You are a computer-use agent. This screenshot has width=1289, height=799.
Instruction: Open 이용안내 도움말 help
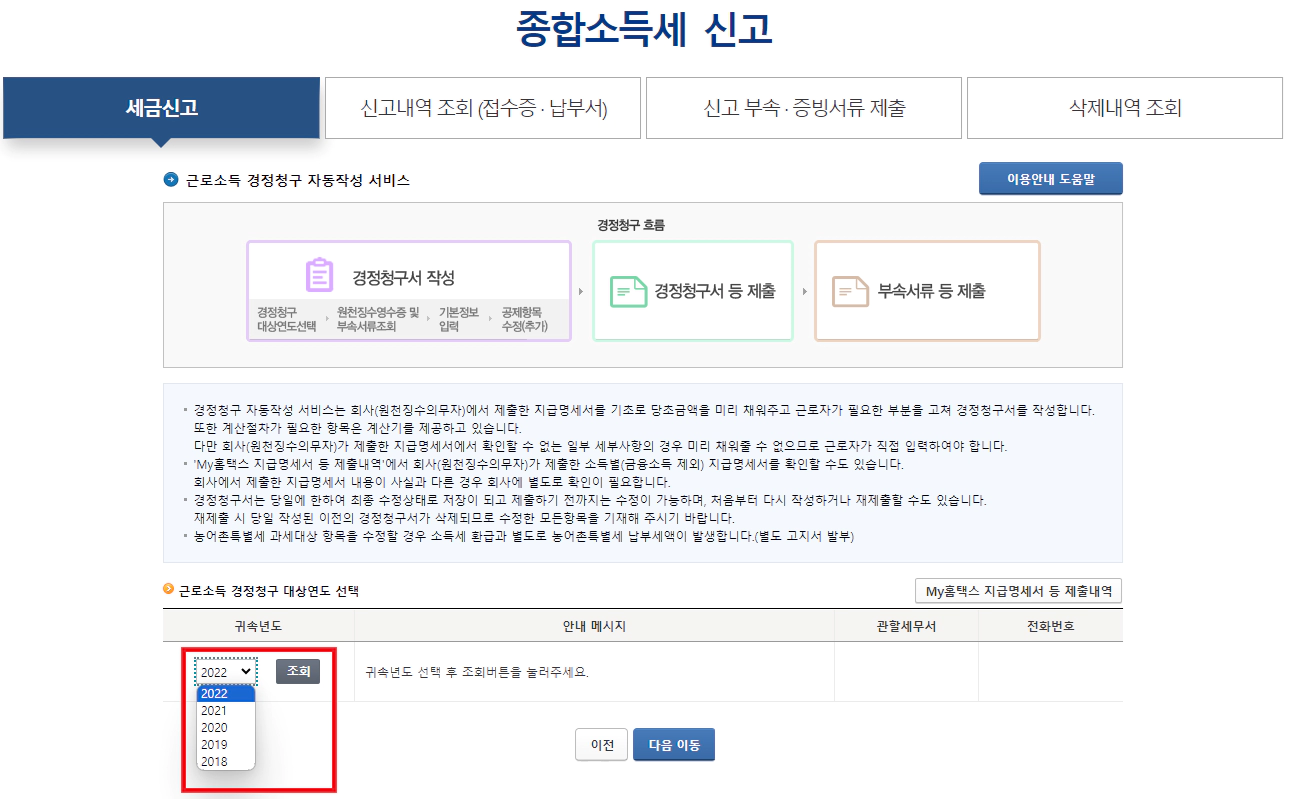tap(1050, 177)
